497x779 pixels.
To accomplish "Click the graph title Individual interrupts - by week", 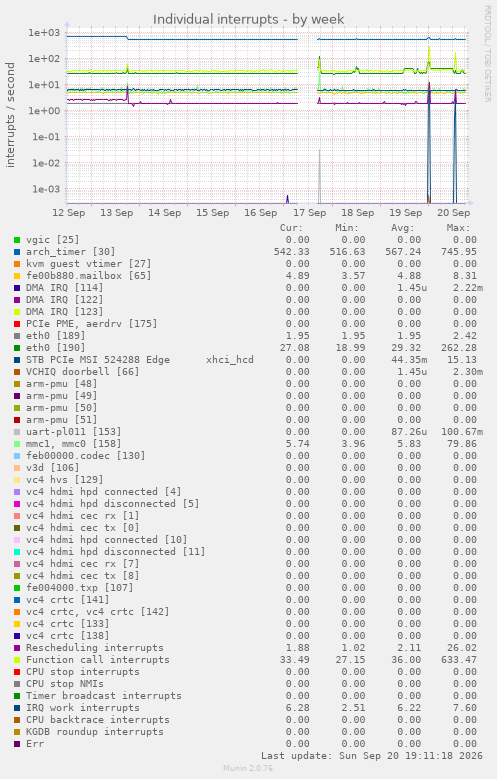I will click(x=248, y=19).
